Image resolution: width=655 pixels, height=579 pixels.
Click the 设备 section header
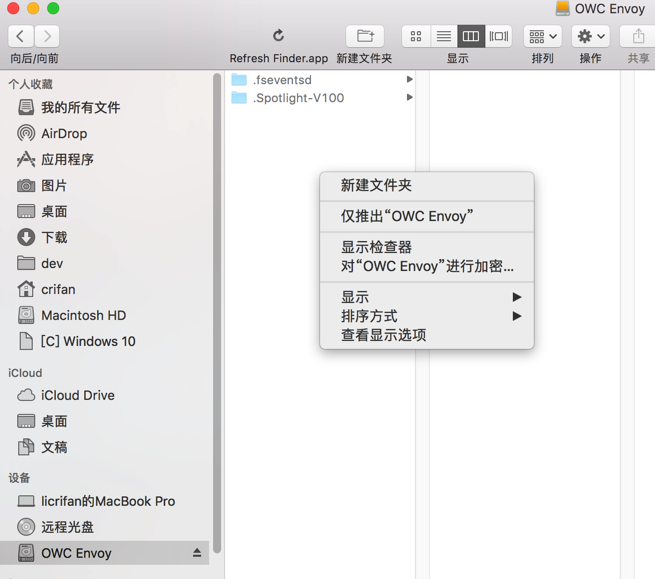pos(19,477)
